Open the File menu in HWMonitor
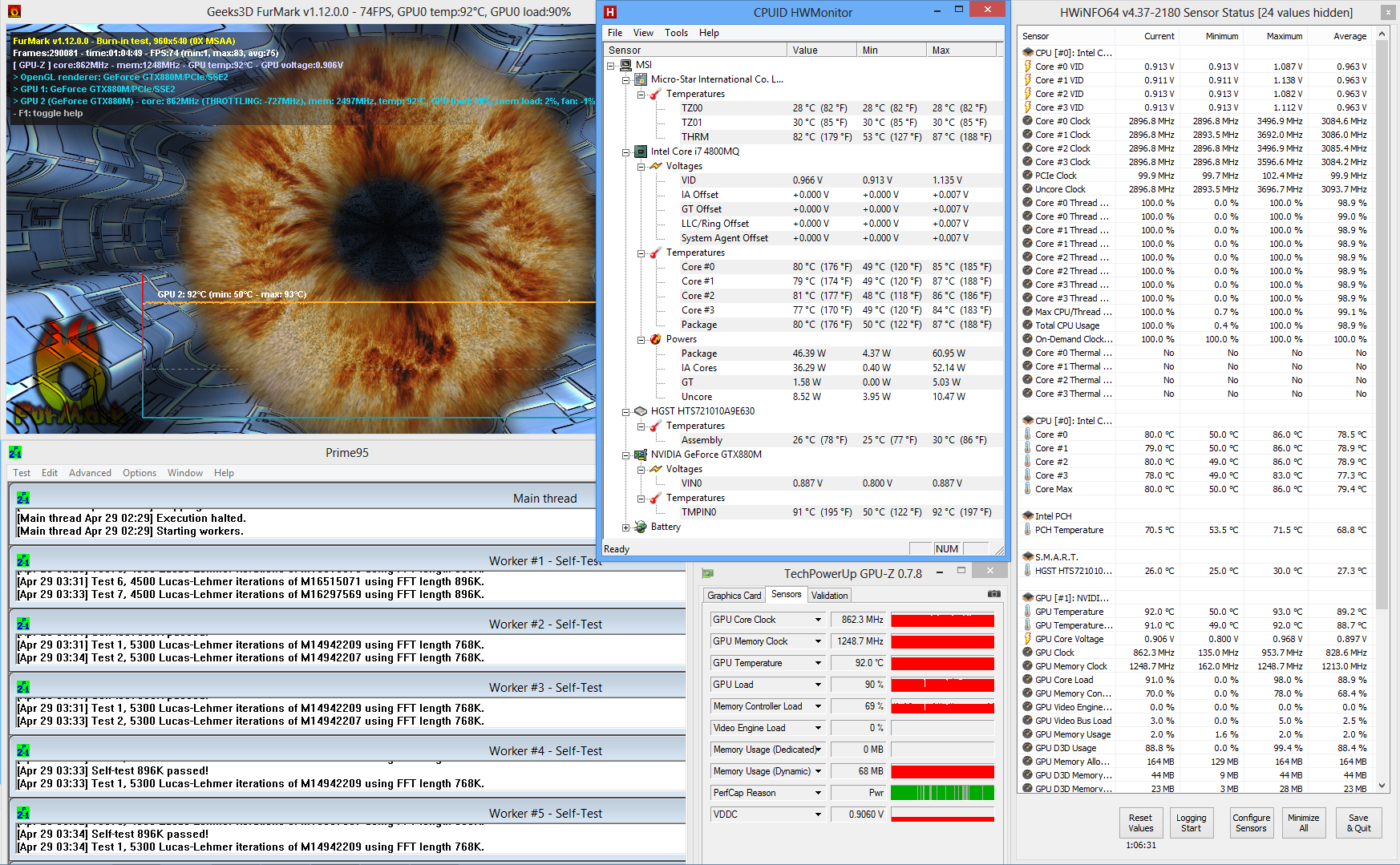1400x865 pixels. (x=615, y=33)
